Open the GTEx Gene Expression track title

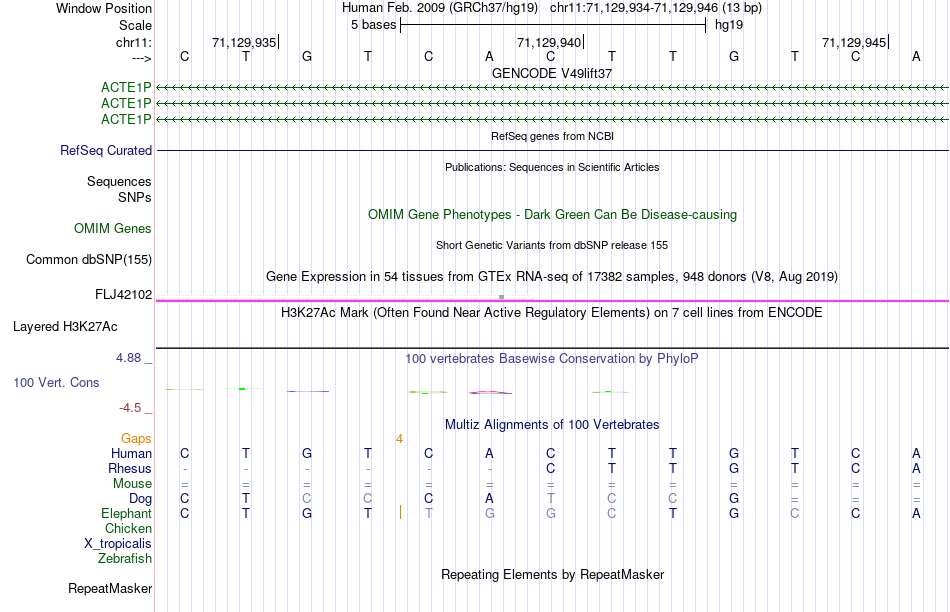552,277
